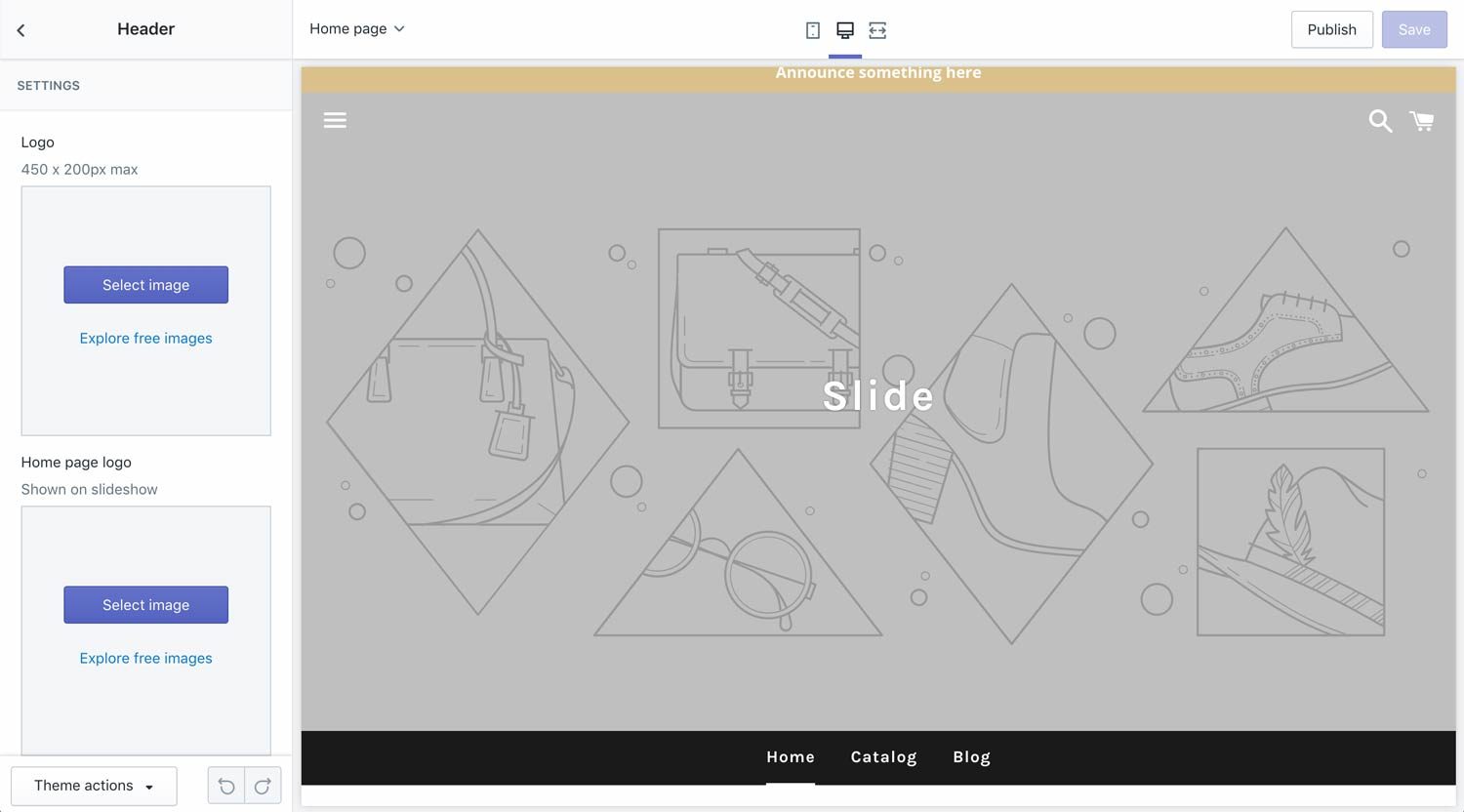
Task: Explore free images for Home page logo
Action: tap(146, 659)
